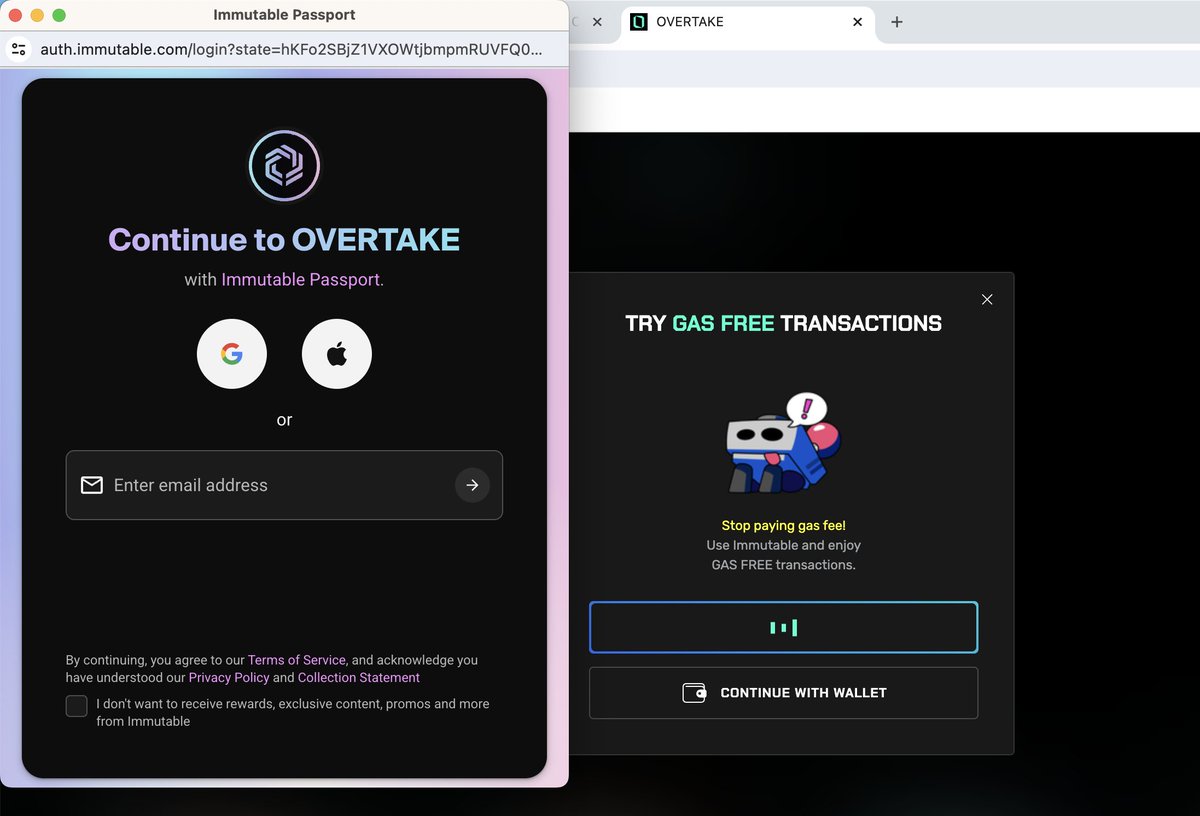Close the Immutable Passport popup window
This screenshot has width=1200, height=816.
click(15, 15)
